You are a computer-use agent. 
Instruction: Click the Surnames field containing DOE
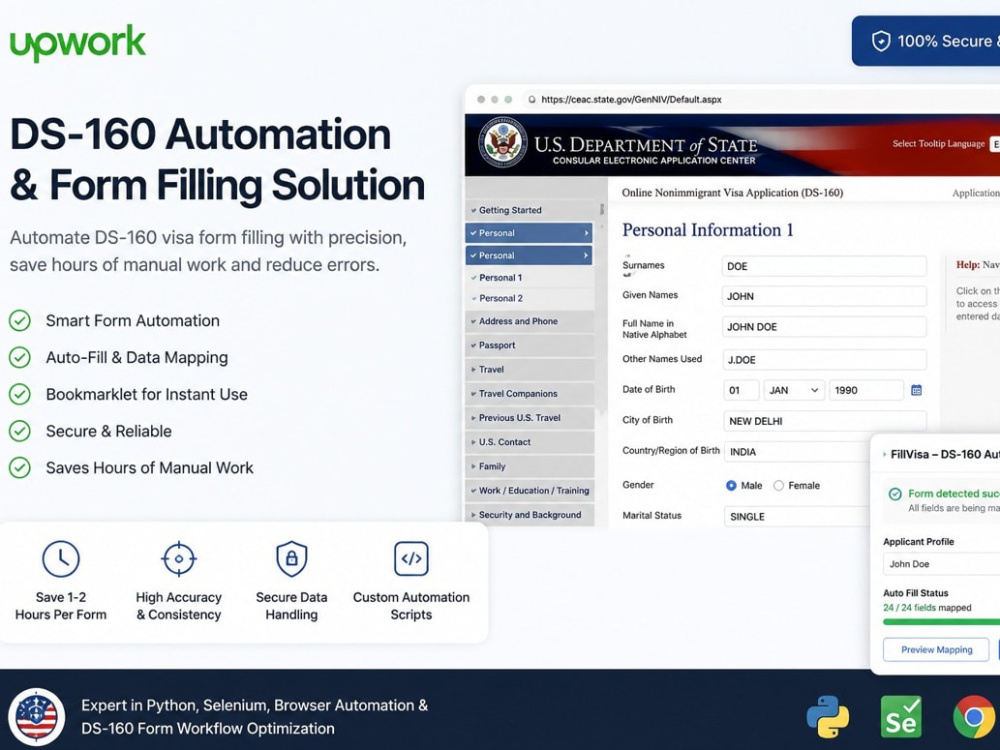[x=824, y=266]
